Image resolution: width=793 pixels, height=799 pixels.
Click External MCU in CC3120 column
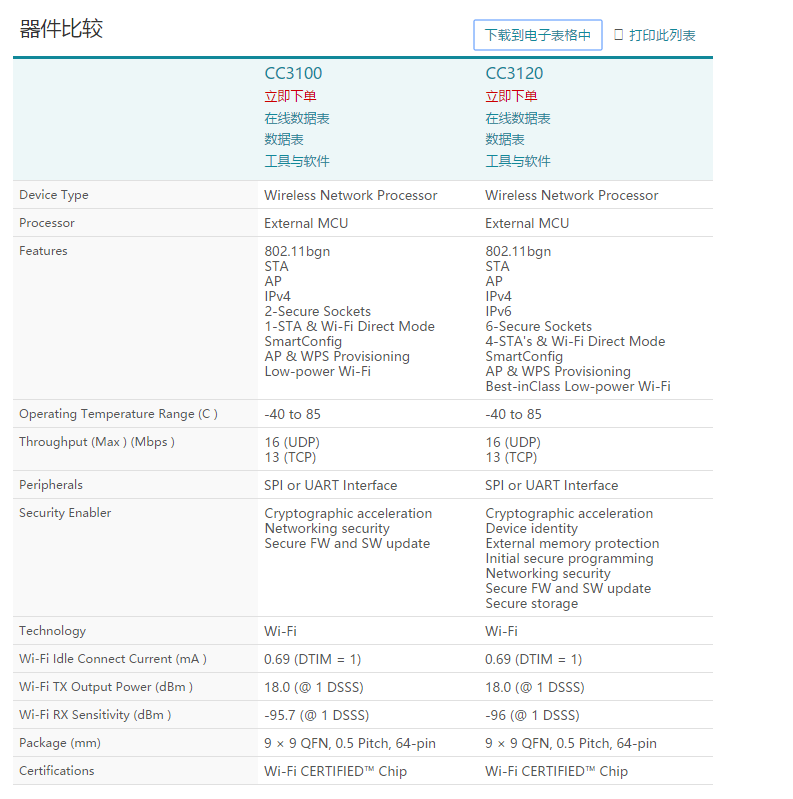click(527, 223)
